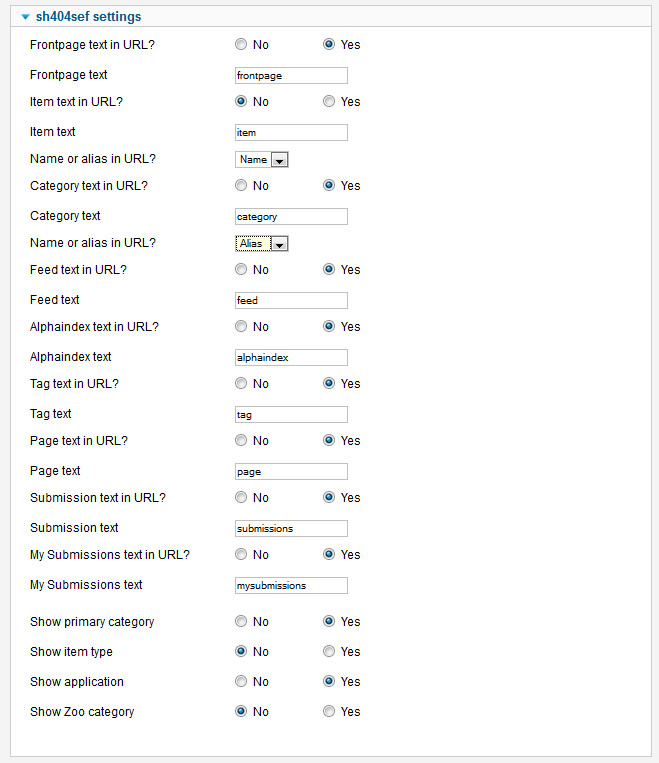Enable Show item type with Yes
The width and height of the screenshot is (659, 763).
[329, 652]
